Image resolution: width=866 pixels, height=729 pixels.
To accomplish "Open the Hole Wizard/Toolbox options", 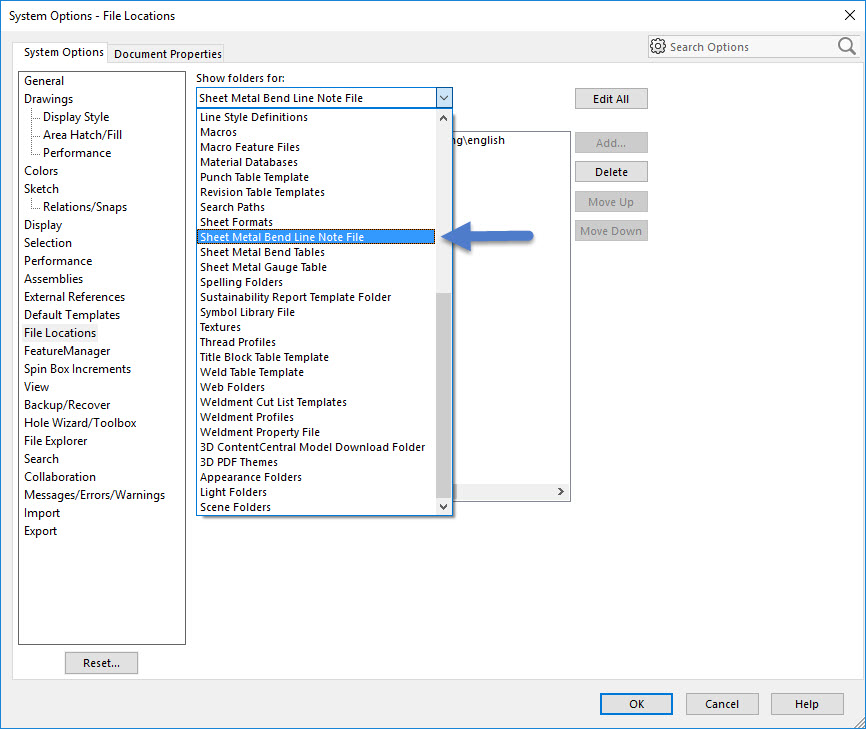I will [x=80, y=423].
